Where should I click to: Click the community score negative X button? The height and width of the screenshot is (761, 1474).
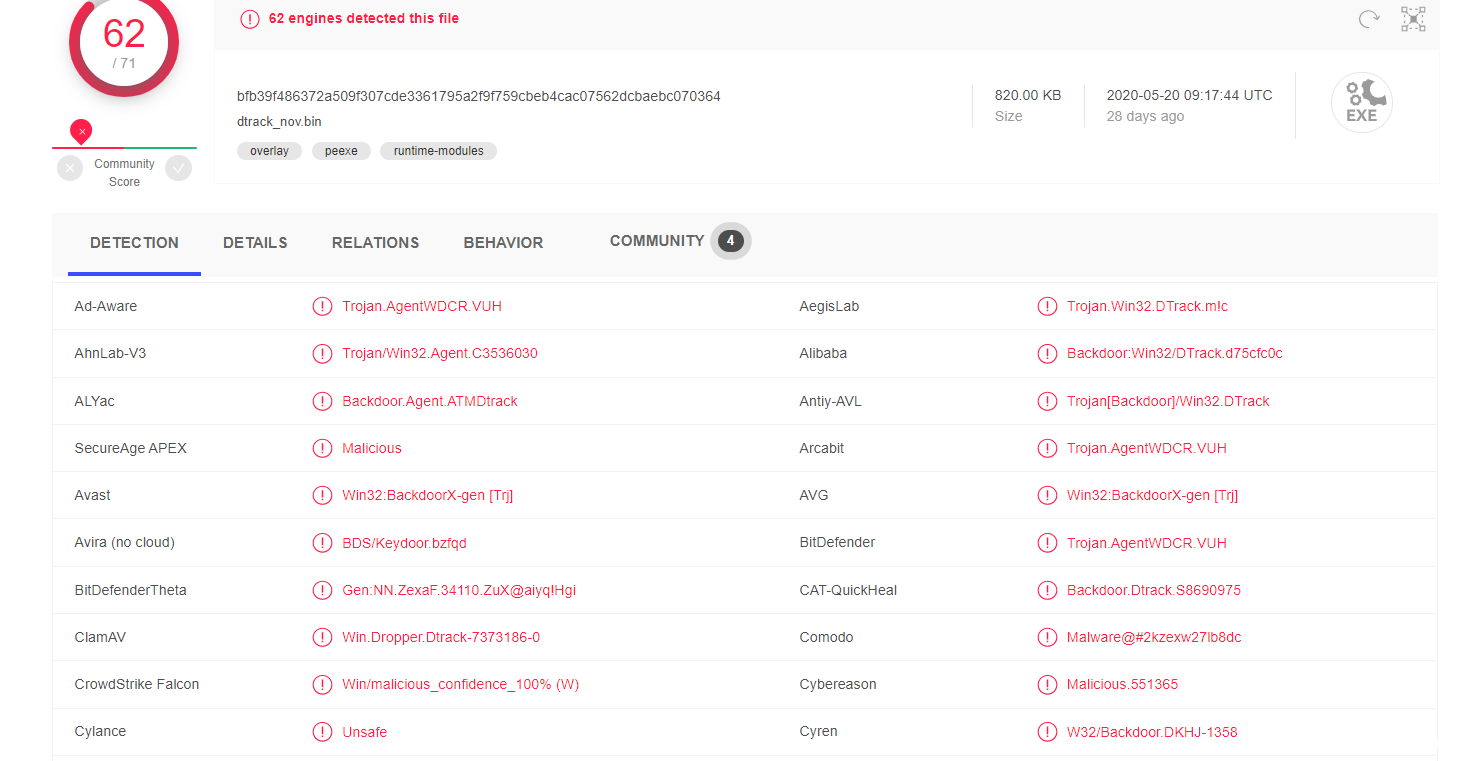pyautogui.click(x=70, y=168)
